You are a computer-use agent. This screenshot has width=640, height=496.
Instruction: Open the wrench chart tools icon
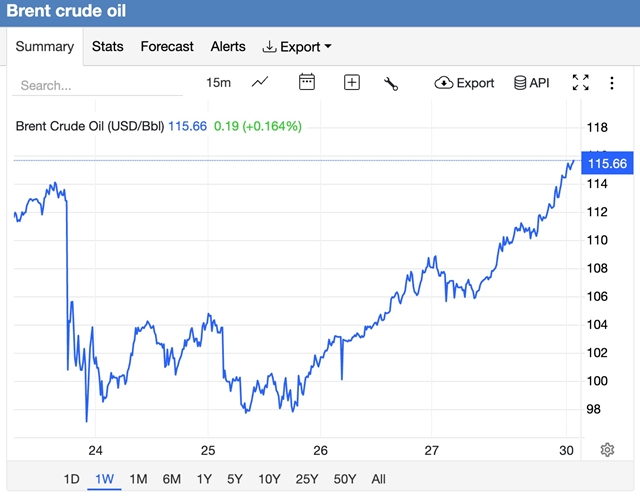point(391,83)
